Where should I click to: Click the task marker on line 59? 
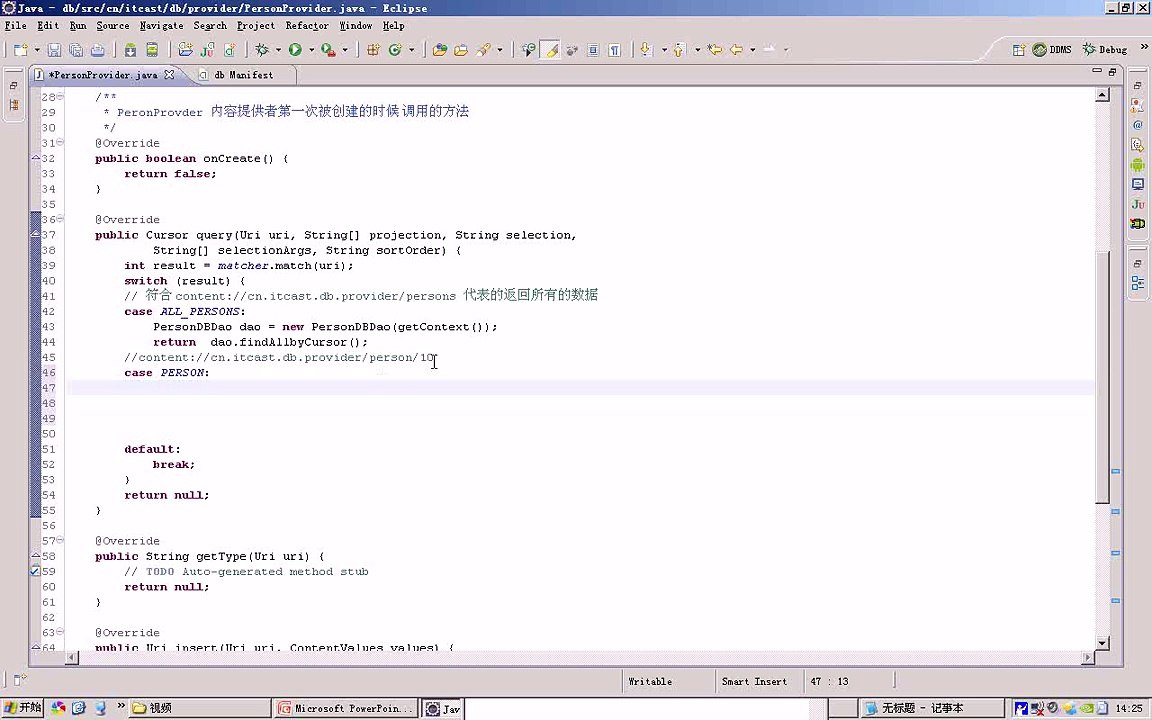click(35, 572)
